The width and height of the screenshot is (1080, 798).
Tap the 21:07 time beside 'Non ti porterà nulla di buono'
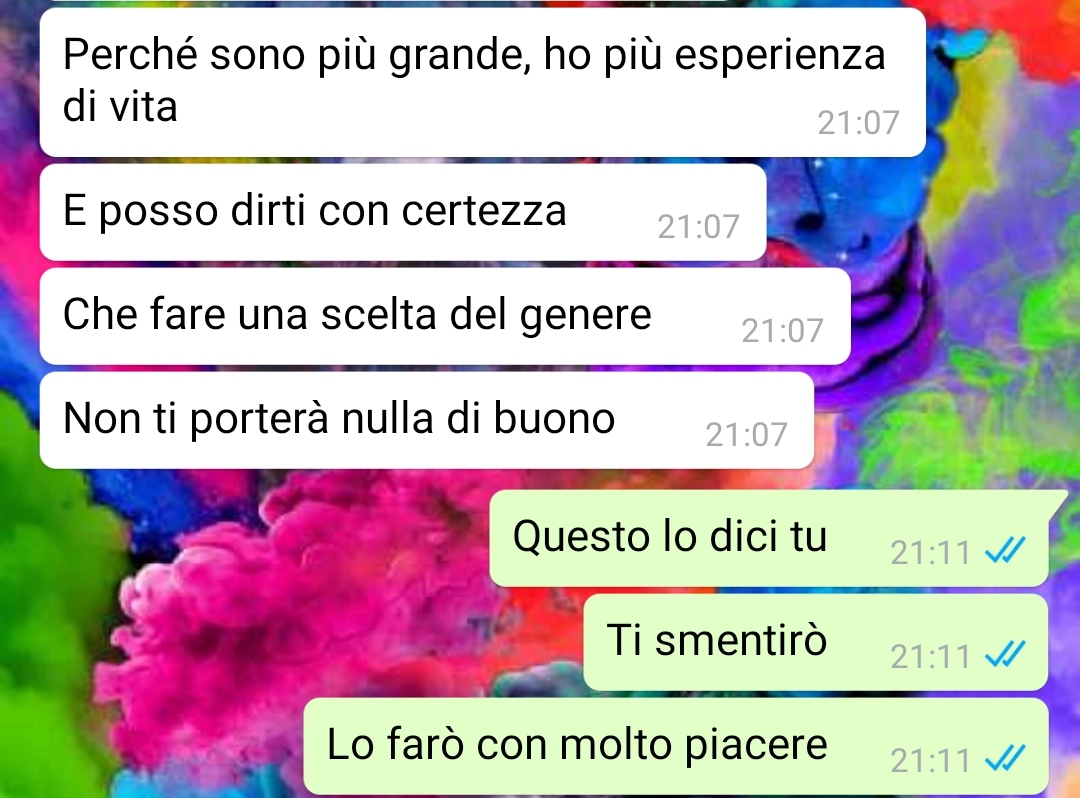pos(746,435)
